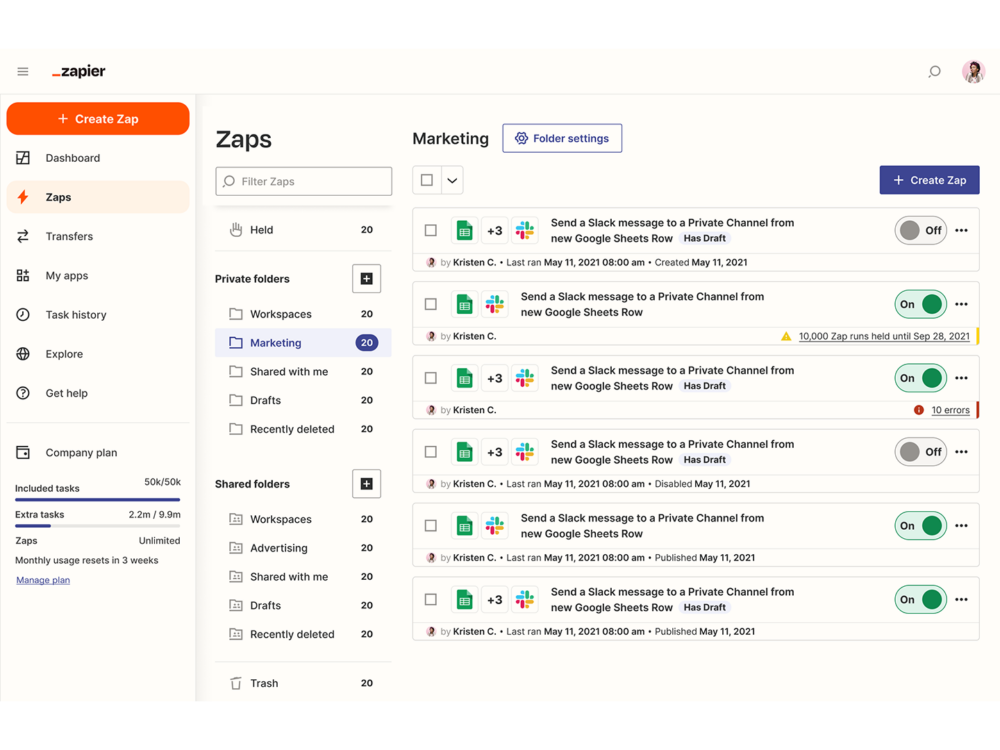Add a new shared folder

tap(366, 484)
